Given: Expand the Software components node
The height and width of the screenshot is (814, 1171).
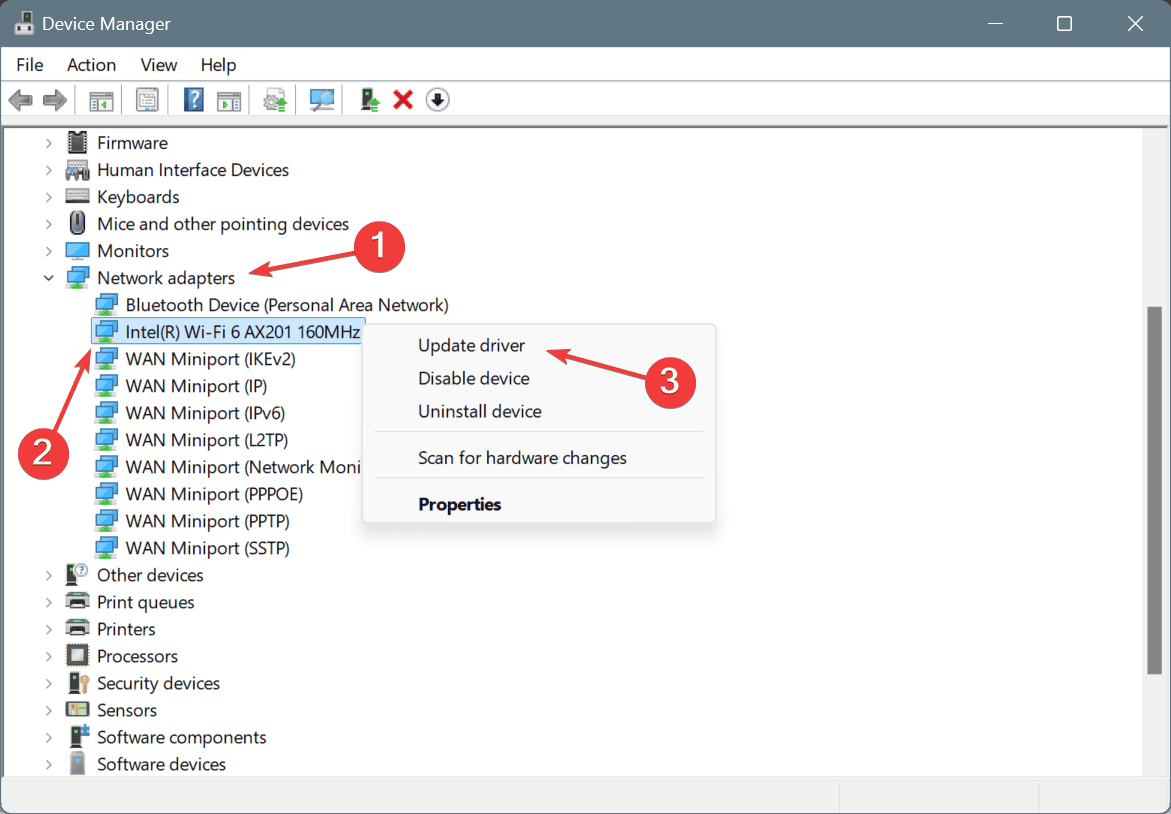Looking at the screenshot, I should 49,737.
